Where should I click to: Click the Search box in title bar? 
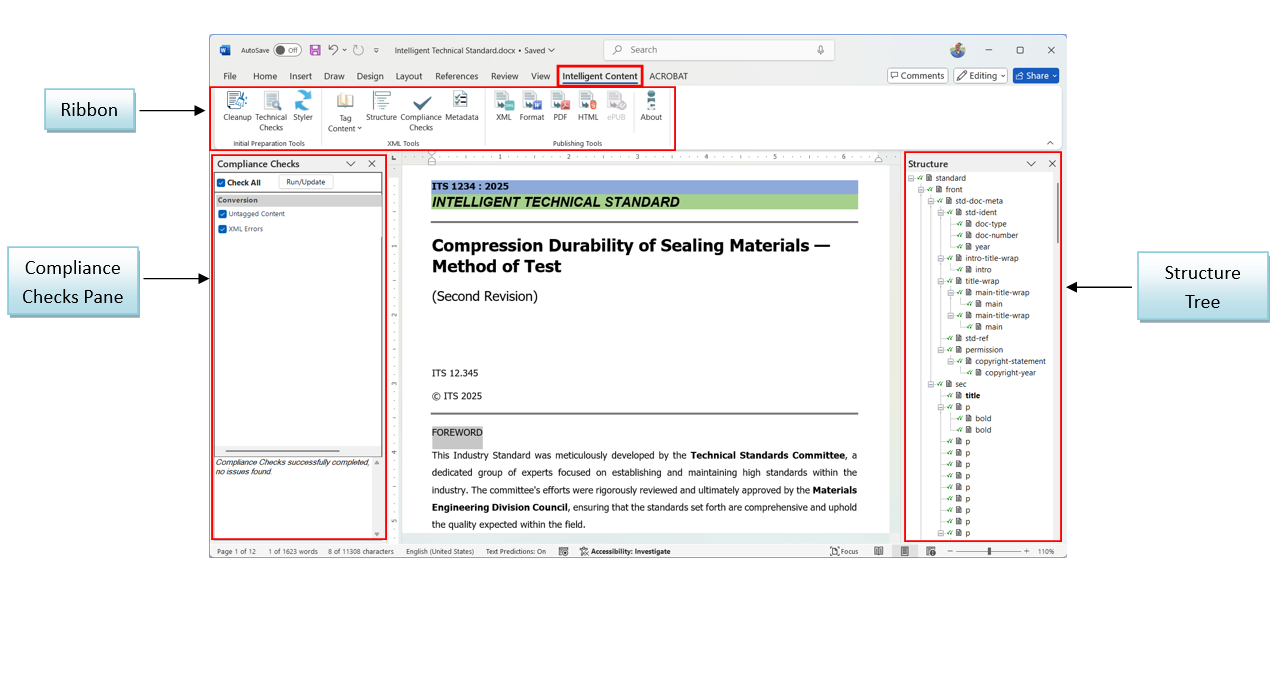pyautogui.click(x=720, y=50)
